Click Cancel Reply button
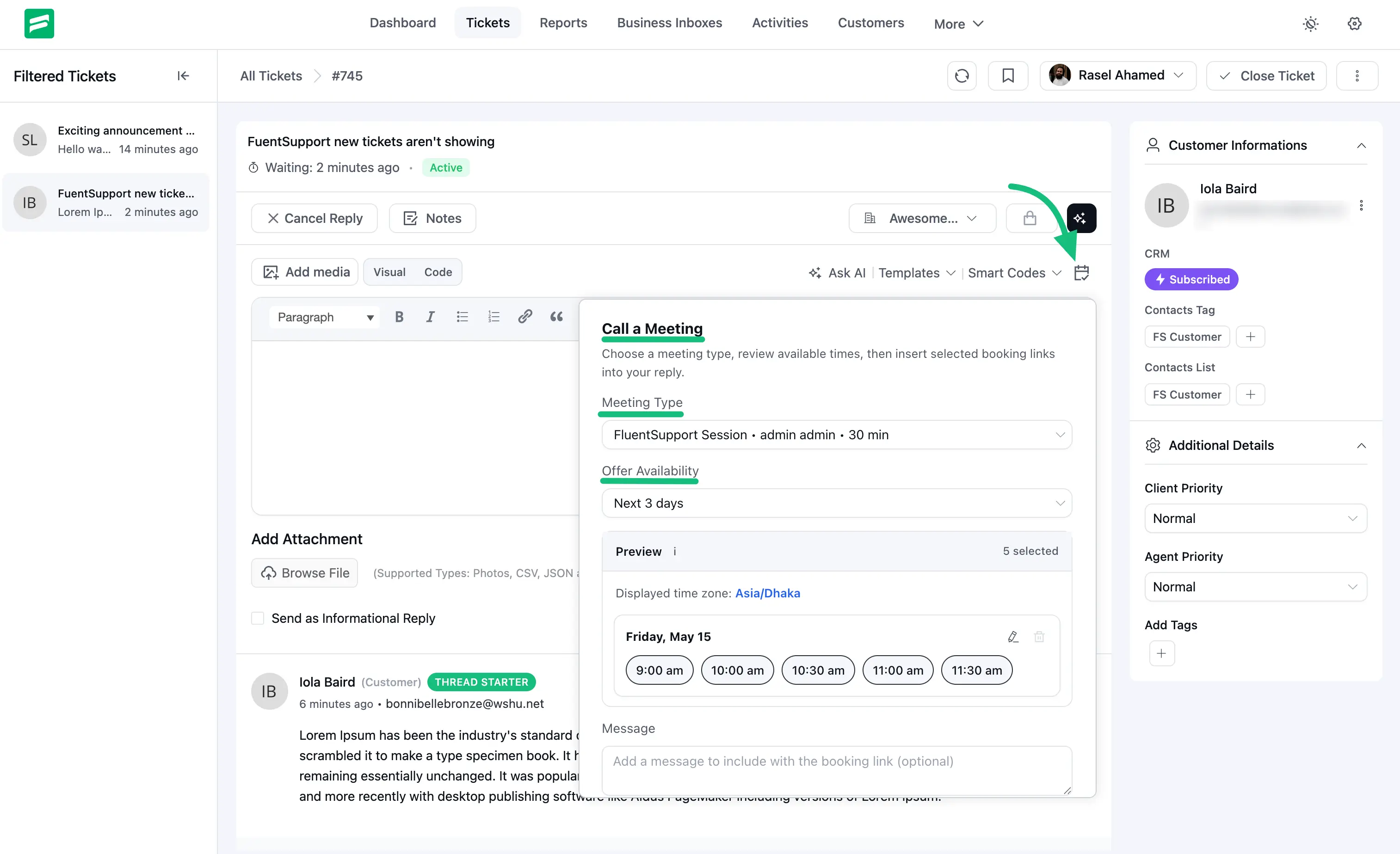This screenshot has width=1400, height=854. pyautogui.click(x=314, y=218)
